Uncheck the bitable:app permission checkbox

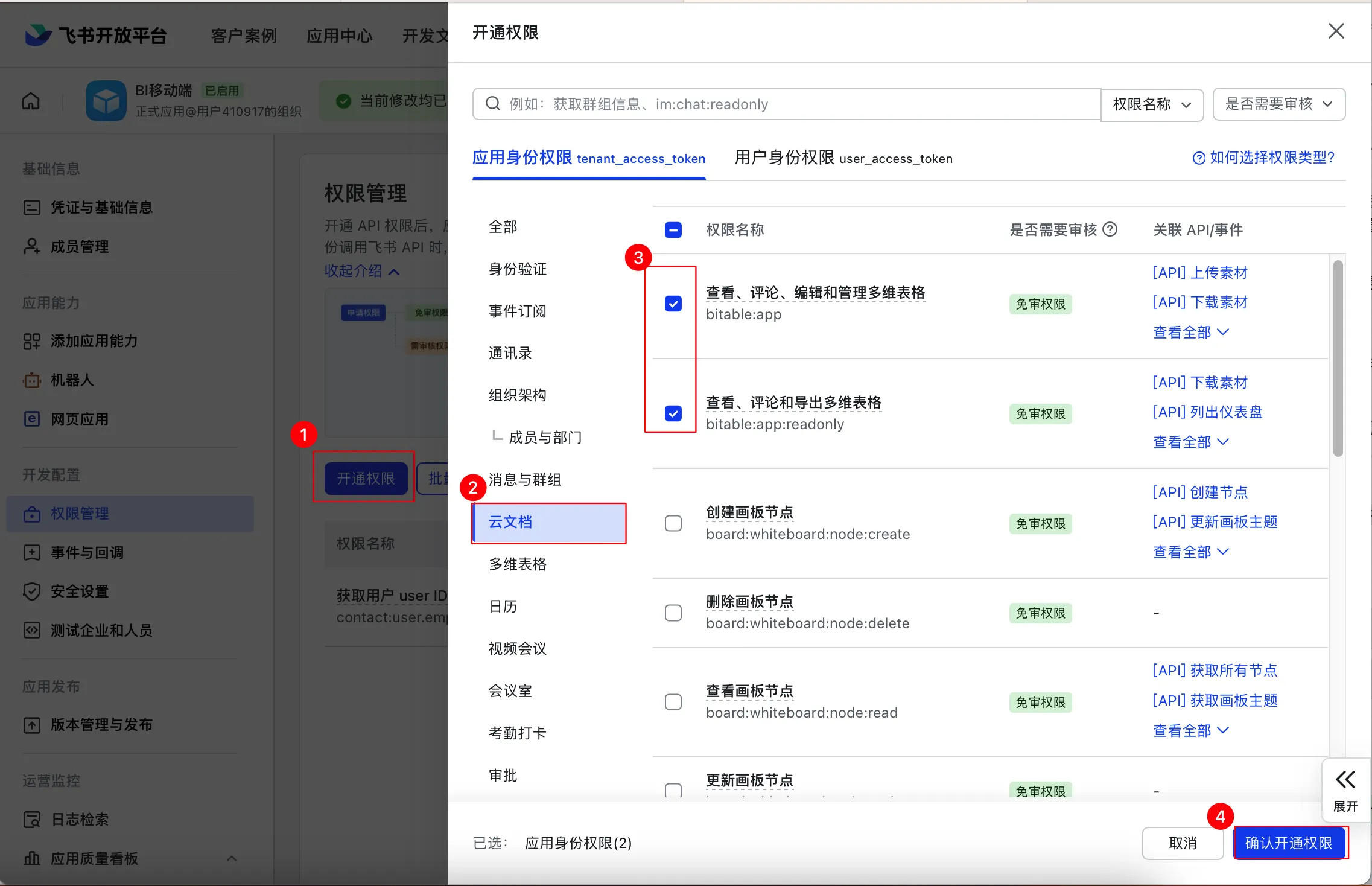coord(673,304)
